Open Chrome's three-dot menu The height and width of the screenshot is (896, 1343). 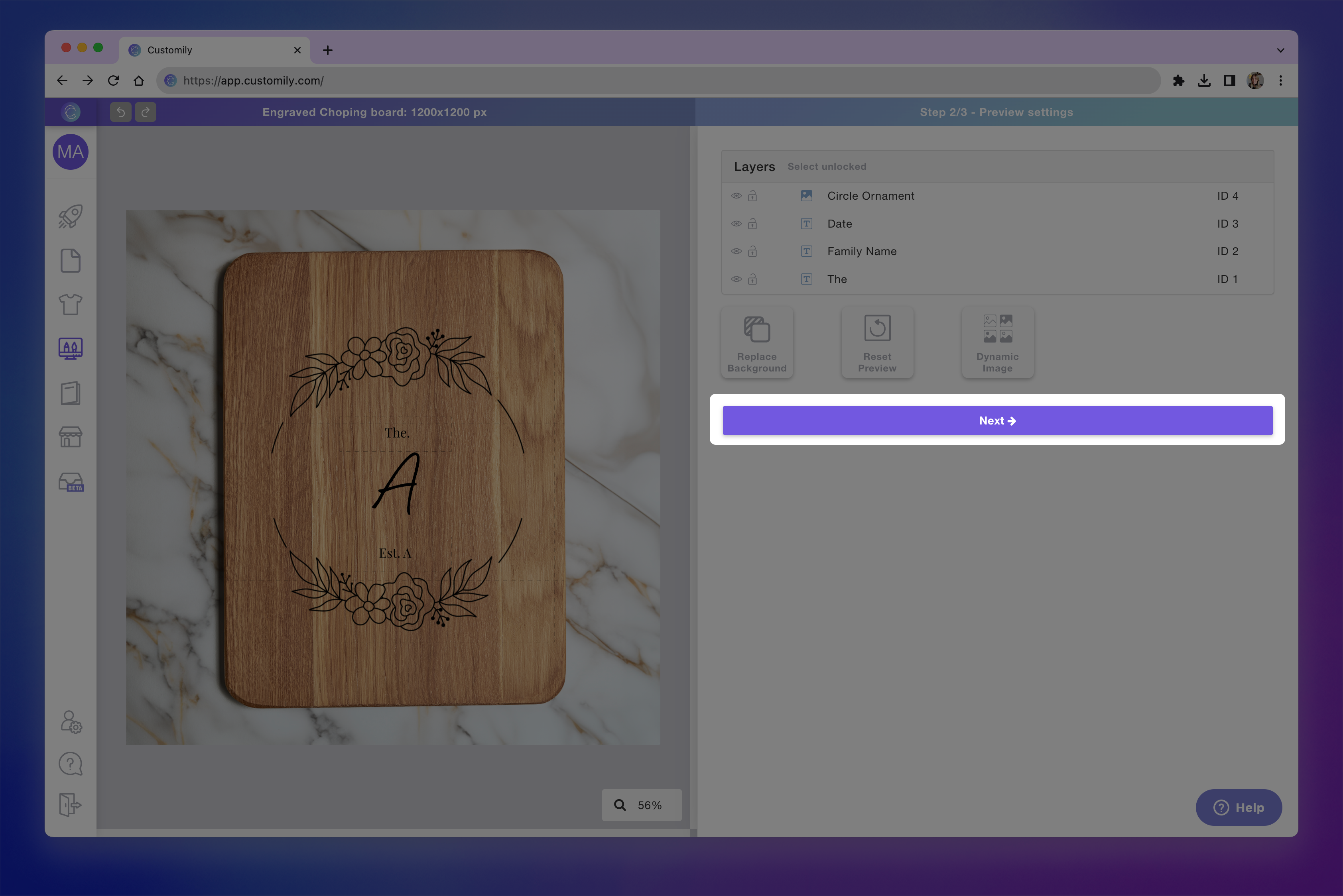pyautogui.click(x=1281, y=81)
